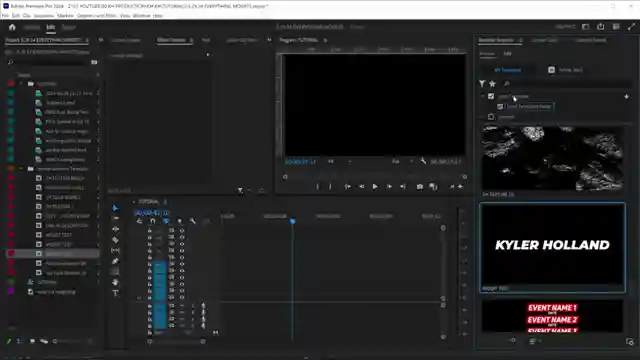This screenshot has width=640, height=360.
Task: Click Add Marker icon in timeline header
Action: pyautogui.click(x=179, y=221)
